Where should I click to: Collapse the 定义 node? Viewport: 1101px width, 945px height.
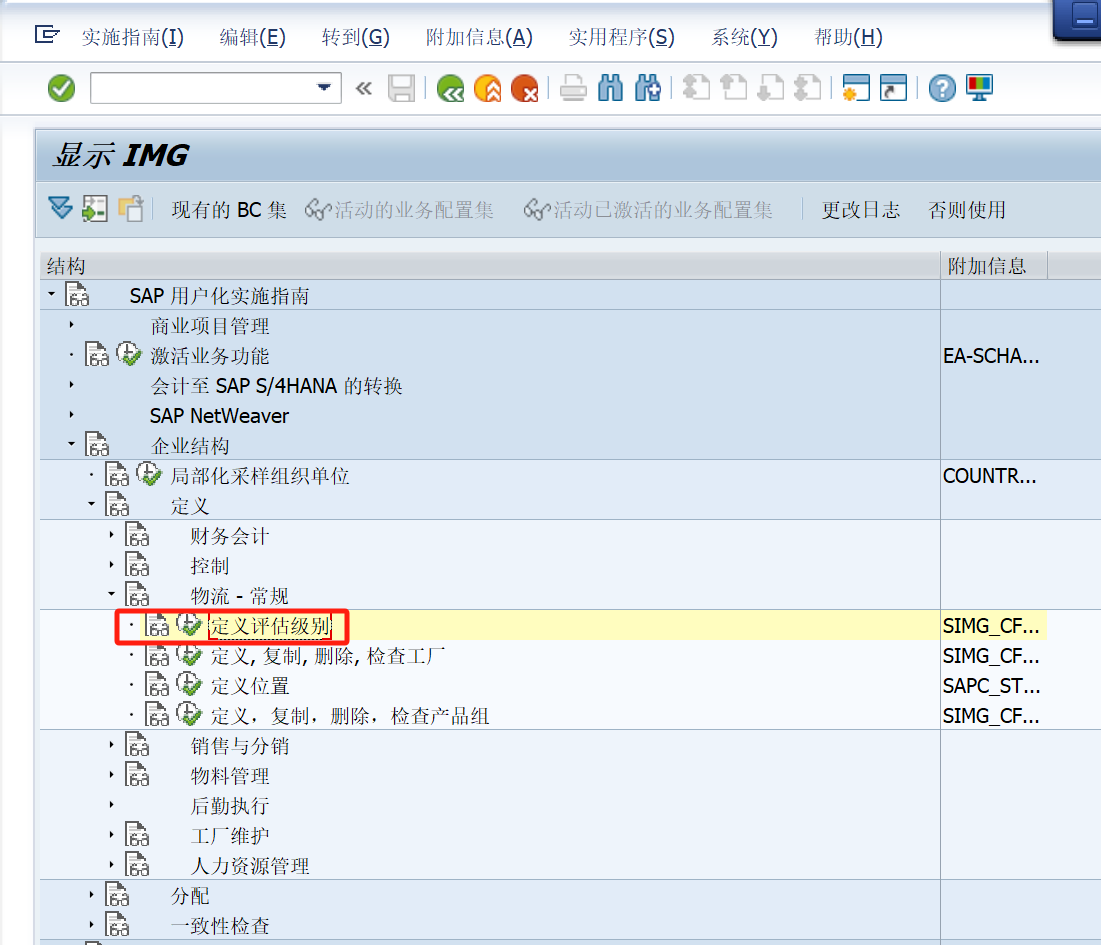(91, 504)
